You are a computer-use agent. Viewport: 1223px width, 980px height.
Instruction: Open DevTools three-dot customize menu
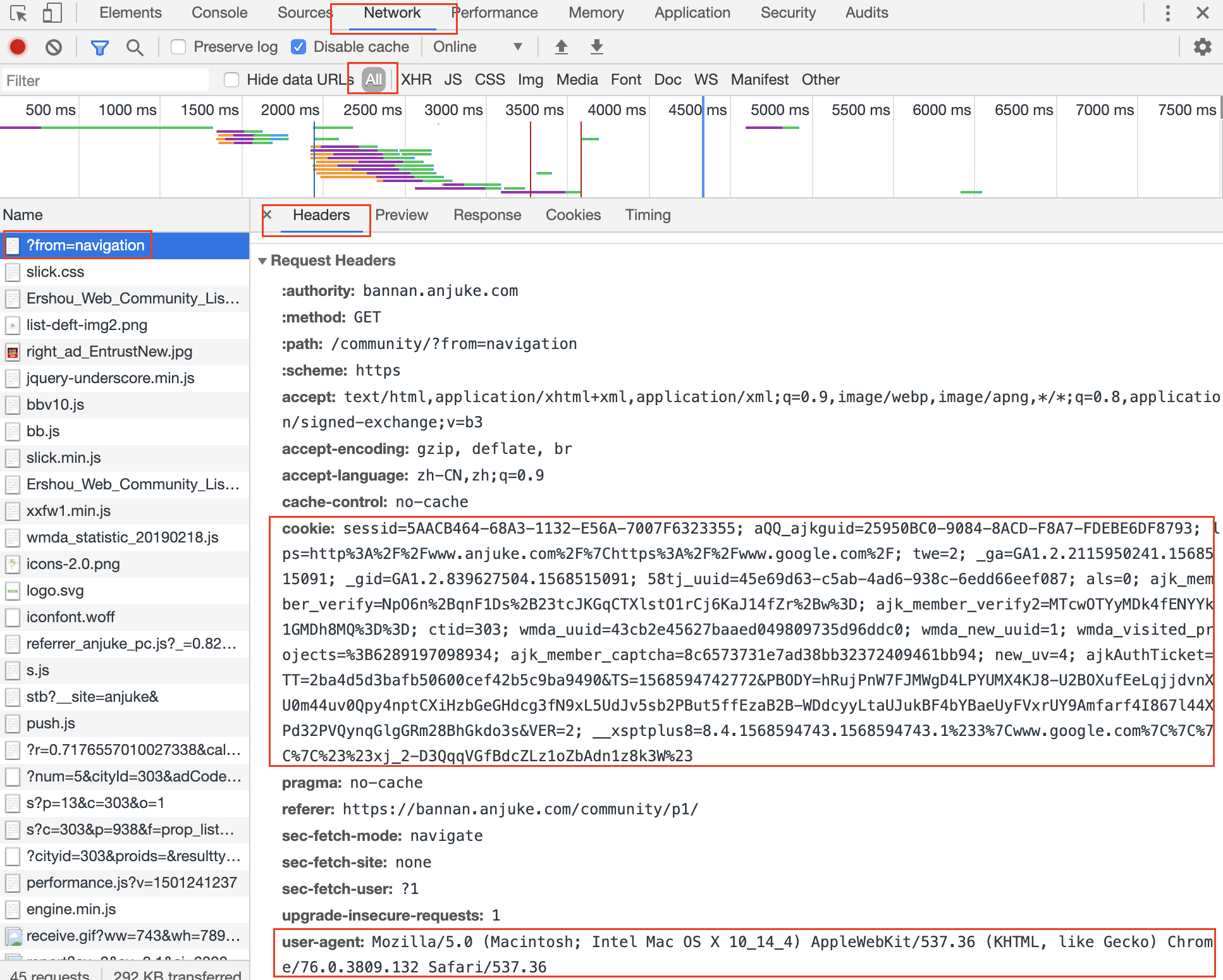pyautogui.click(x=1167, y=13)
